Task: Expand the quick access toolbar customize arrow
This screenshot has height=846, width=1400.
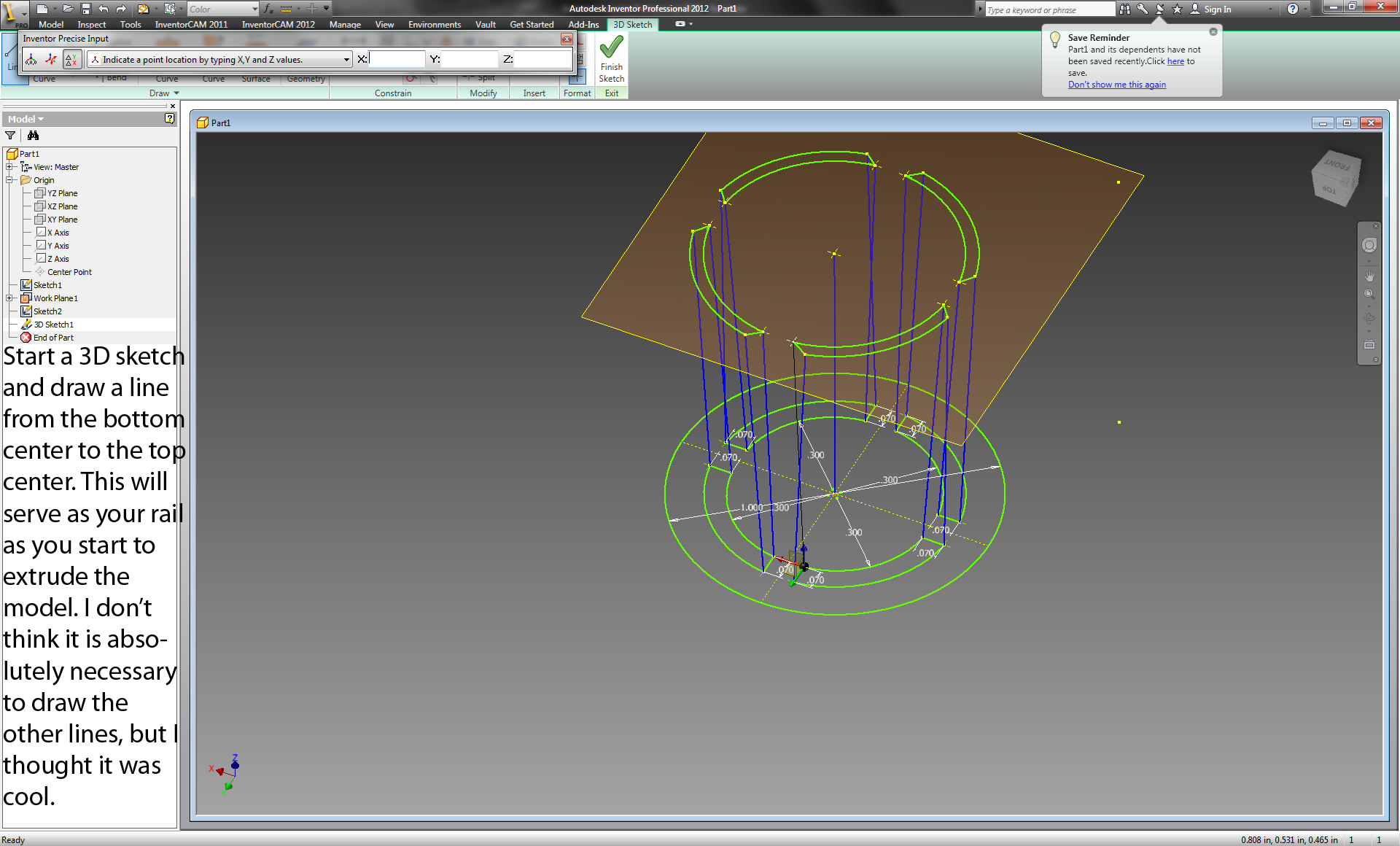Action: pyautogui.click(x=327, y=9)
